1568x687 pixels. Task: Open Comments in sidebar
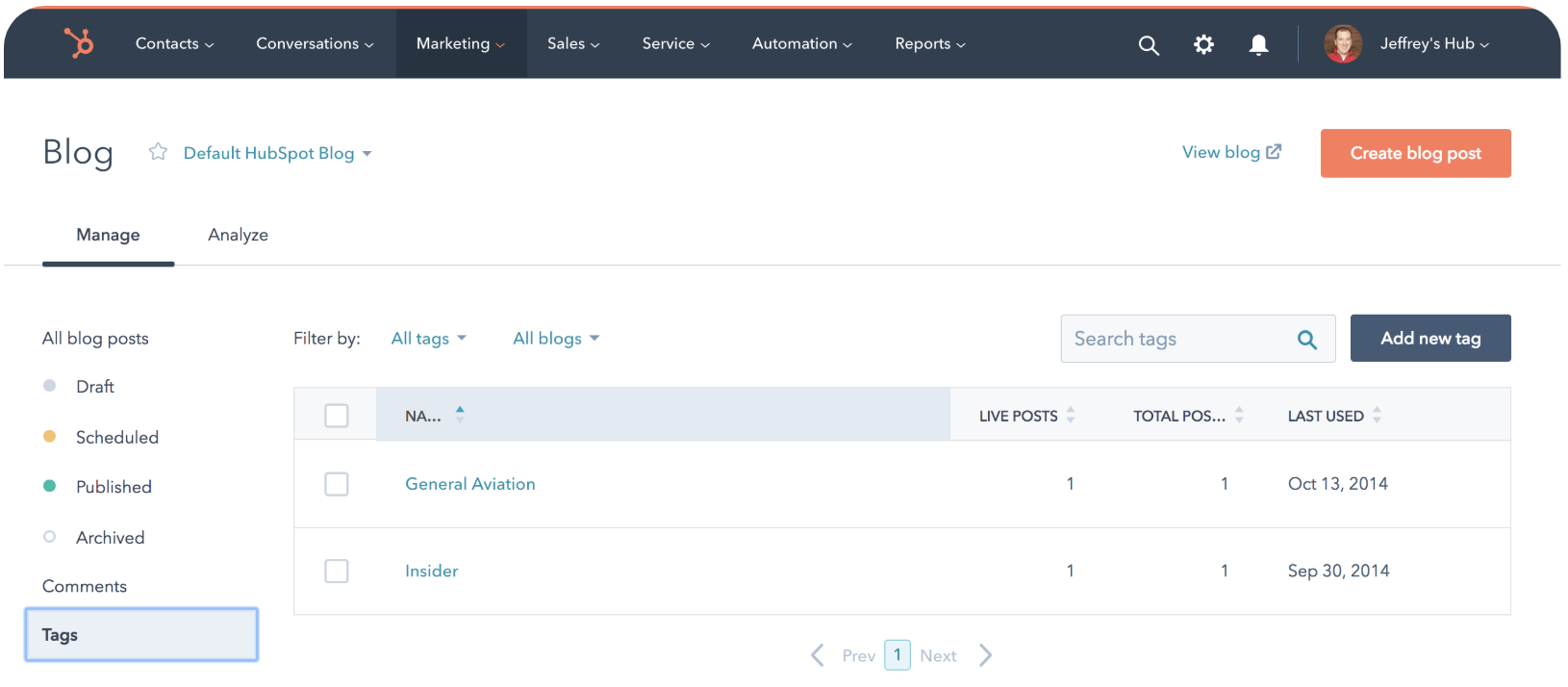(x=85, y=586)
